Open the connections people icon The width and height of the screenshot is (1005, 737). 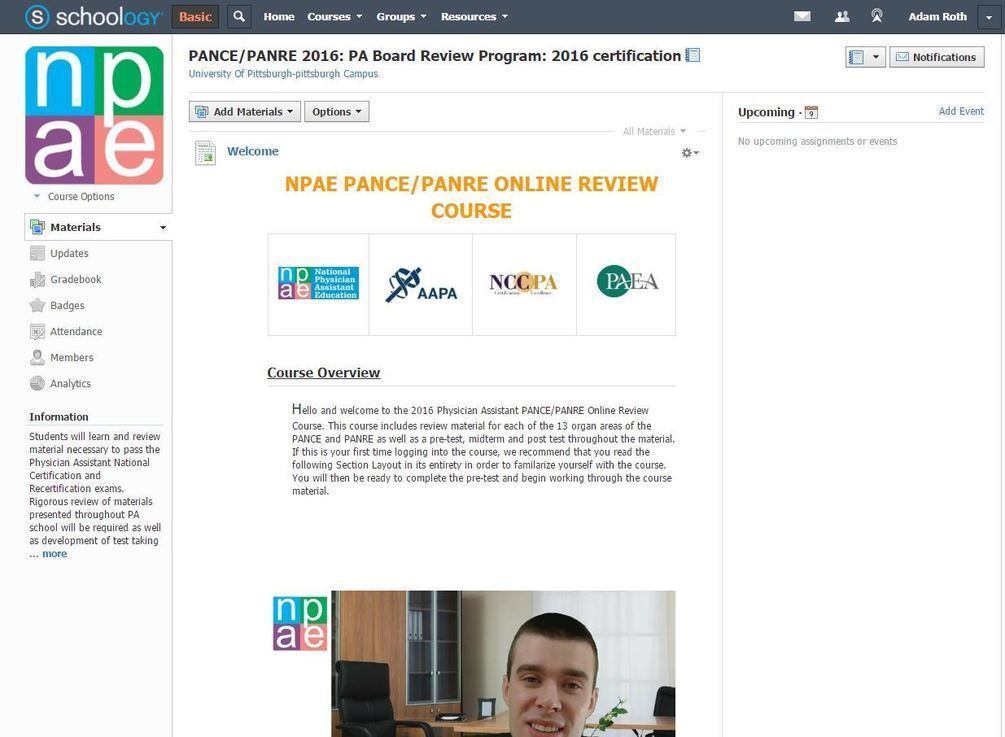coord(842,17)
